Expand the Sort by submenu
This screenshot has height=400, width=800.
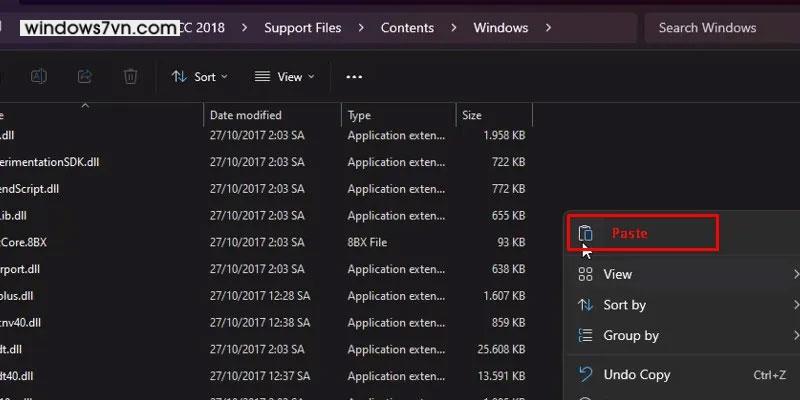coord(624,305)
